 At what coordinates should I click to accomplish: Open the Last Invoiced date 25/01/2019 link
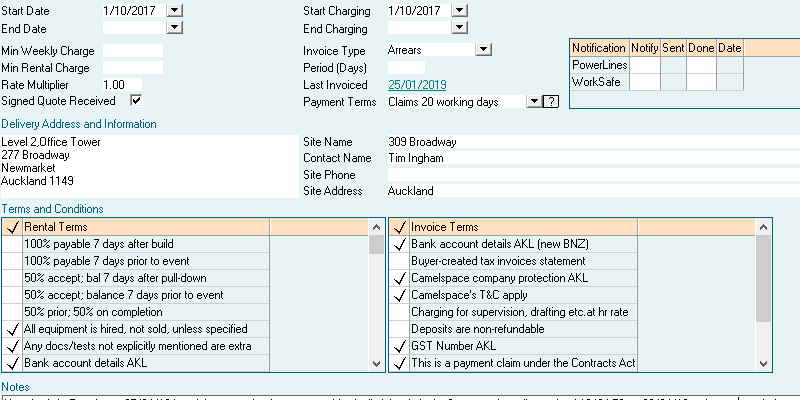[417, 85]
